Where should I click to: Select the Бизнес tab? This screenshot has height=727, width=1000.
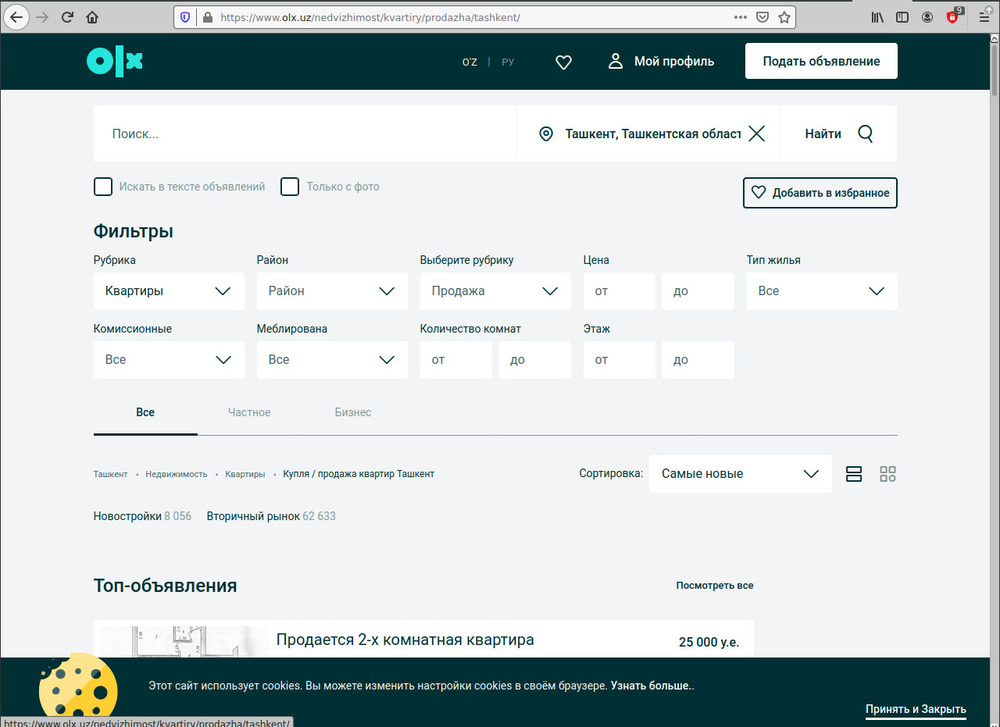353,412
